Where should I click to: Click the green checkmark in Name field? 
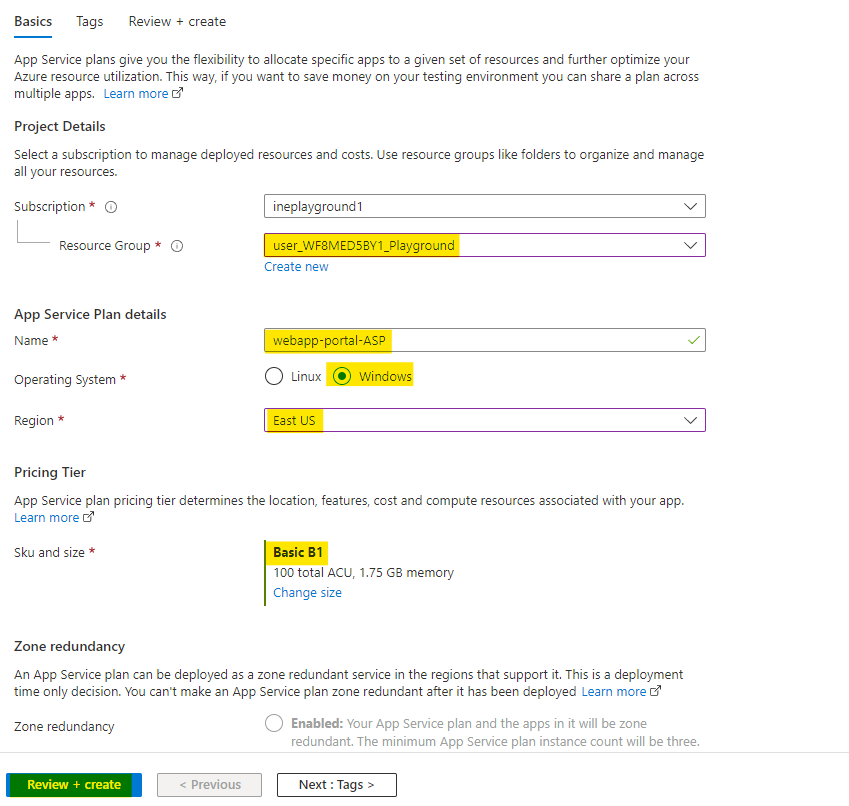coord(693,340)
